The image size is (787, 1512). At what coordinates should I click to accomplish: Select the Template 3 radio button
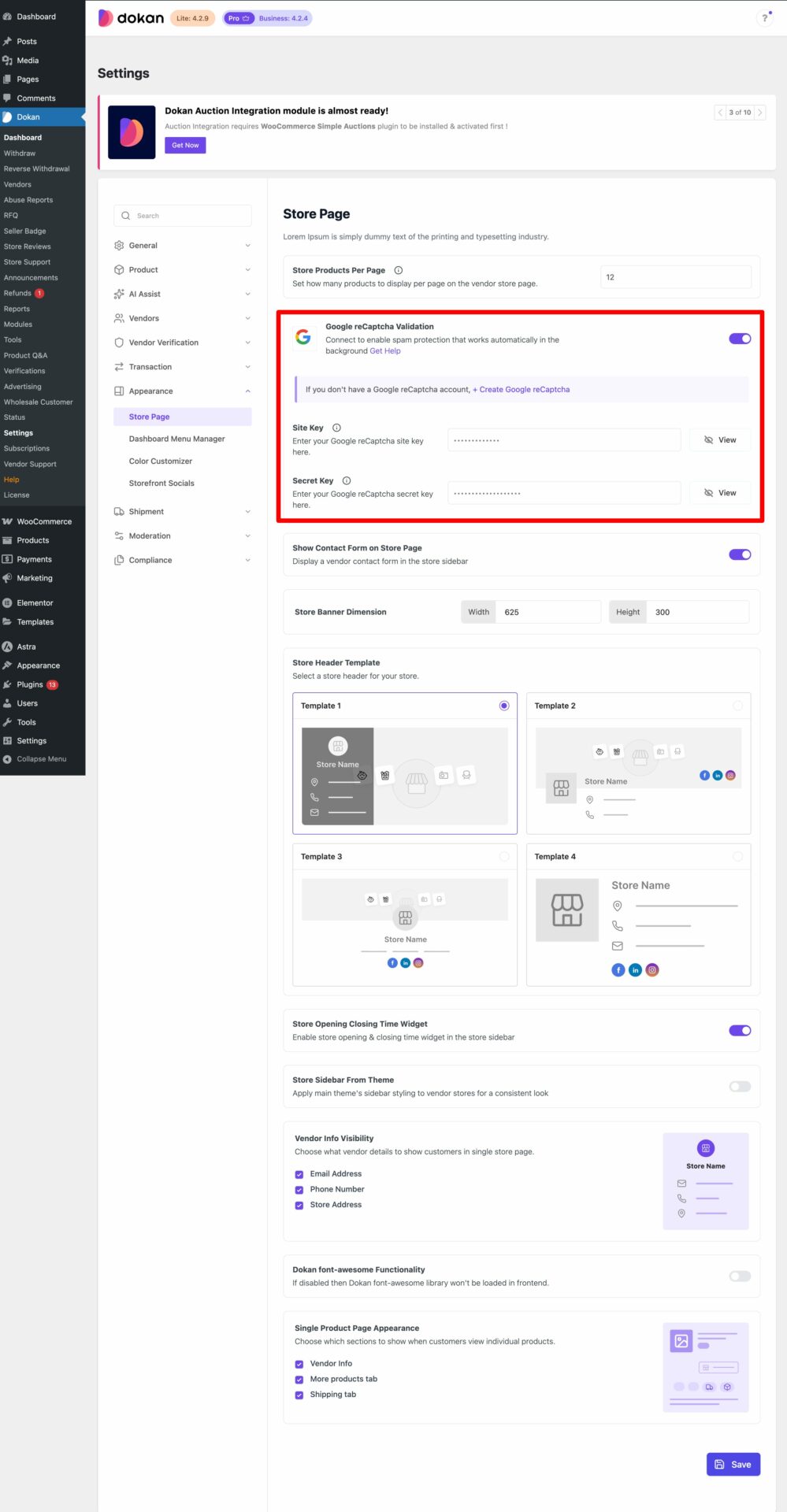[504, 857]
